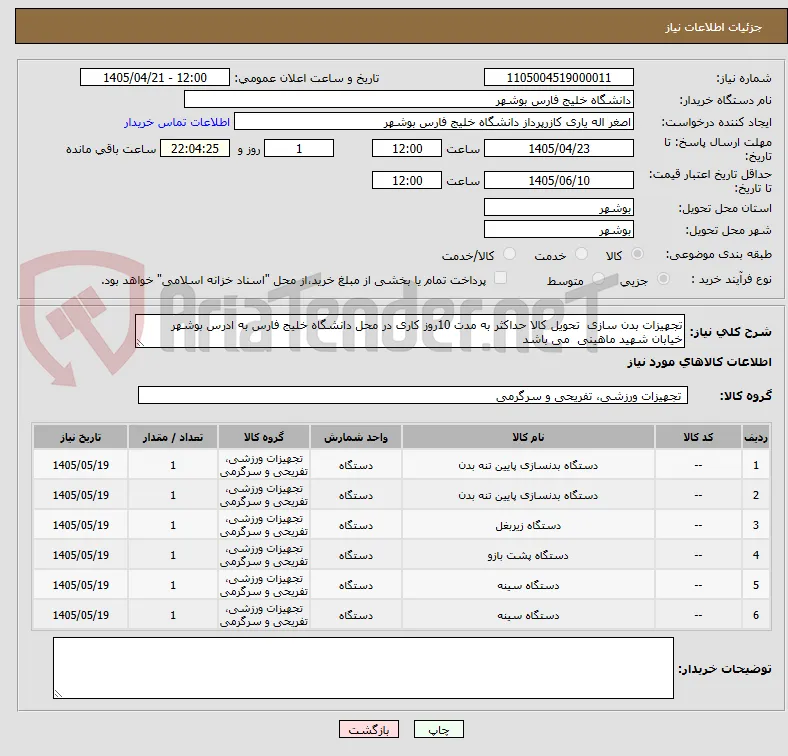Click the remaining days field showing 1

point(299,148)
